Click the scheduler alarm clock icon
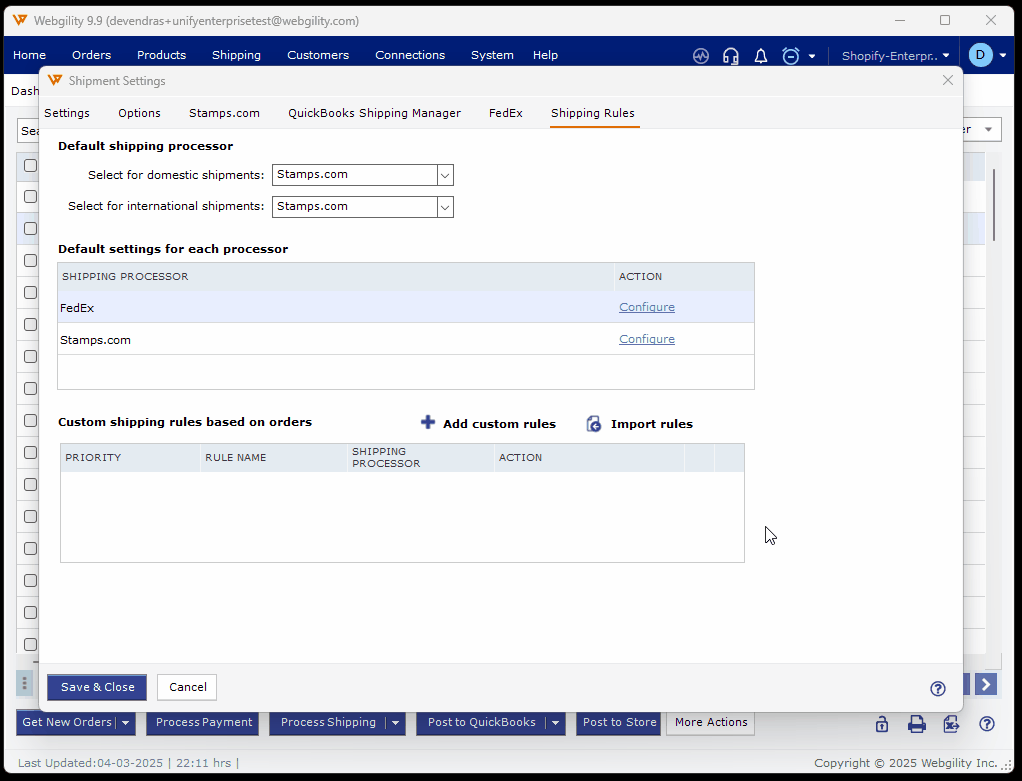1022x781 pixels. [x=791, y=56]
